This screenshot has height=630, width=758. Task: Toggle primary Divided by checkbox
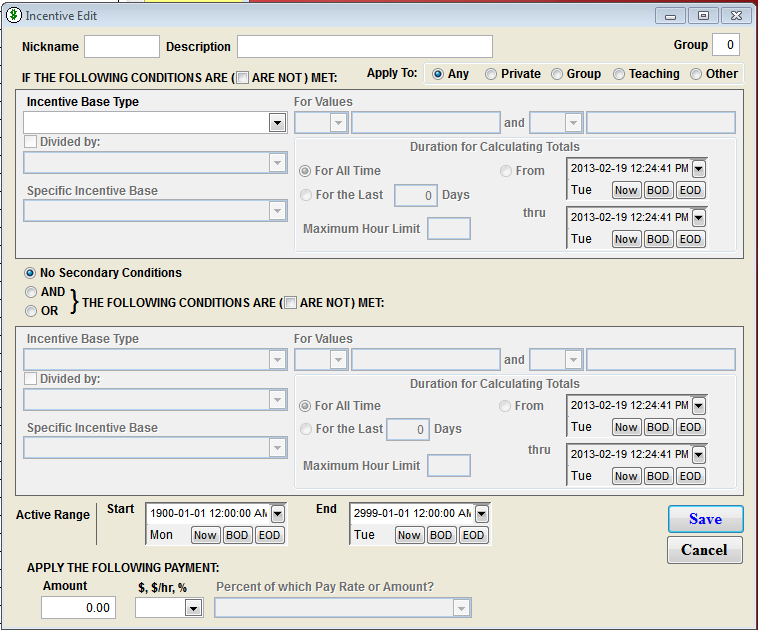coord(30,142)
